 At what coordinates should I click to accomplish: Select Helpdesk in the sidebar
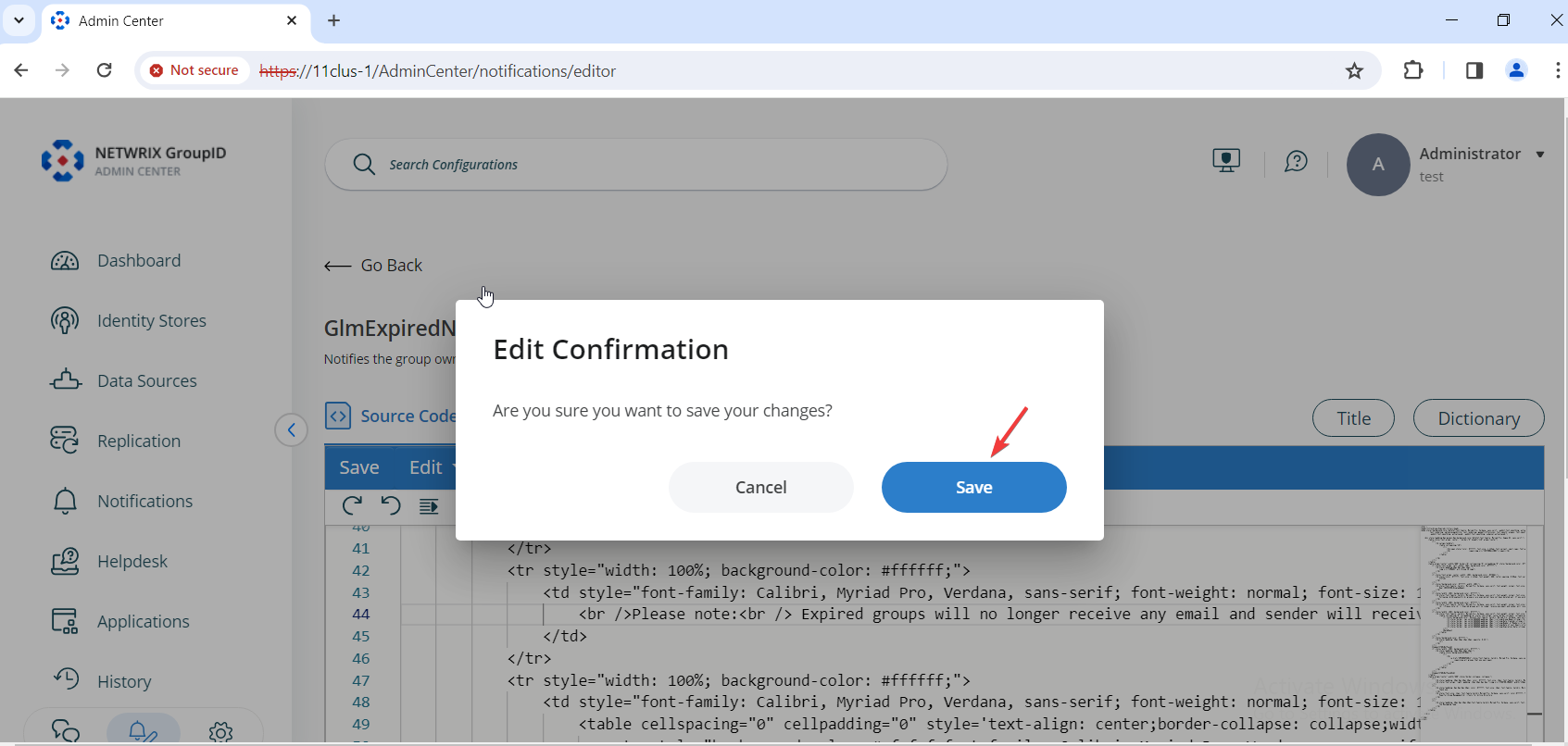coord(132,561)
